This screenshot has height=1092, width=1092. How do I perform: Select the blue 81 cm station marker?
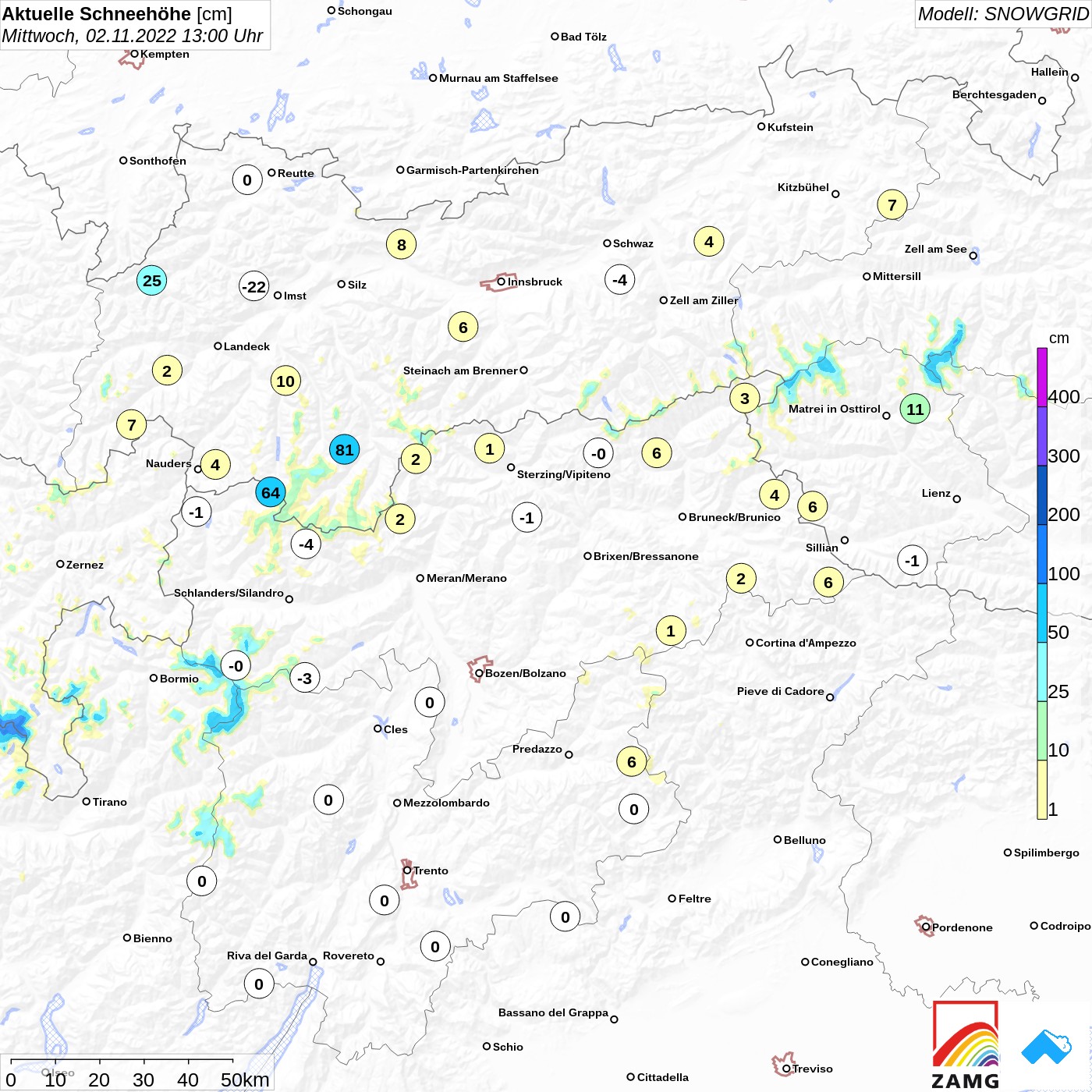pos(344,449)
